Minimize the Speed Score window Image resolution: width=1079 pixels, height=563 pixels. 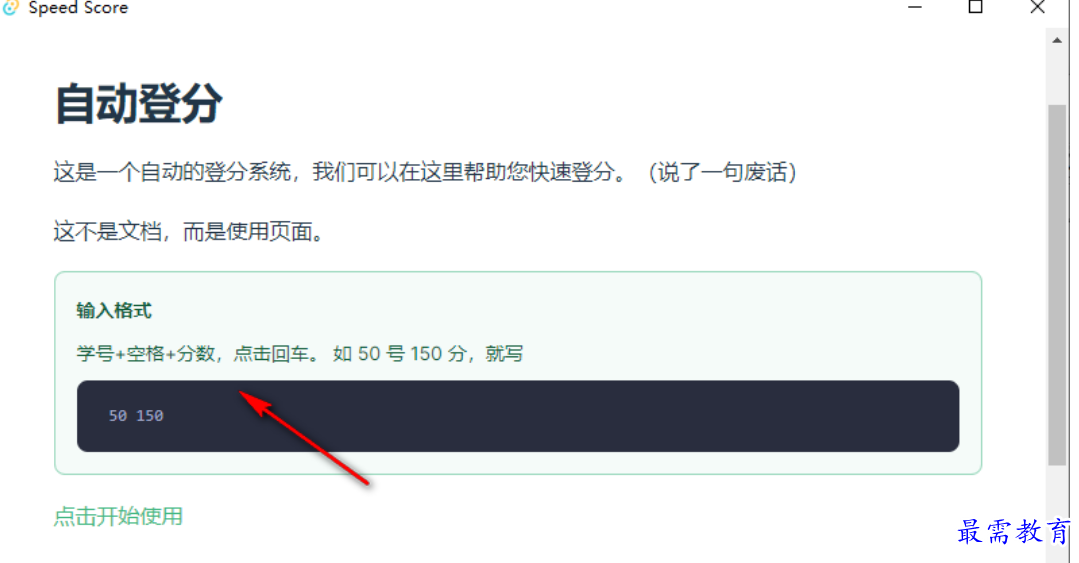(915, 8)
